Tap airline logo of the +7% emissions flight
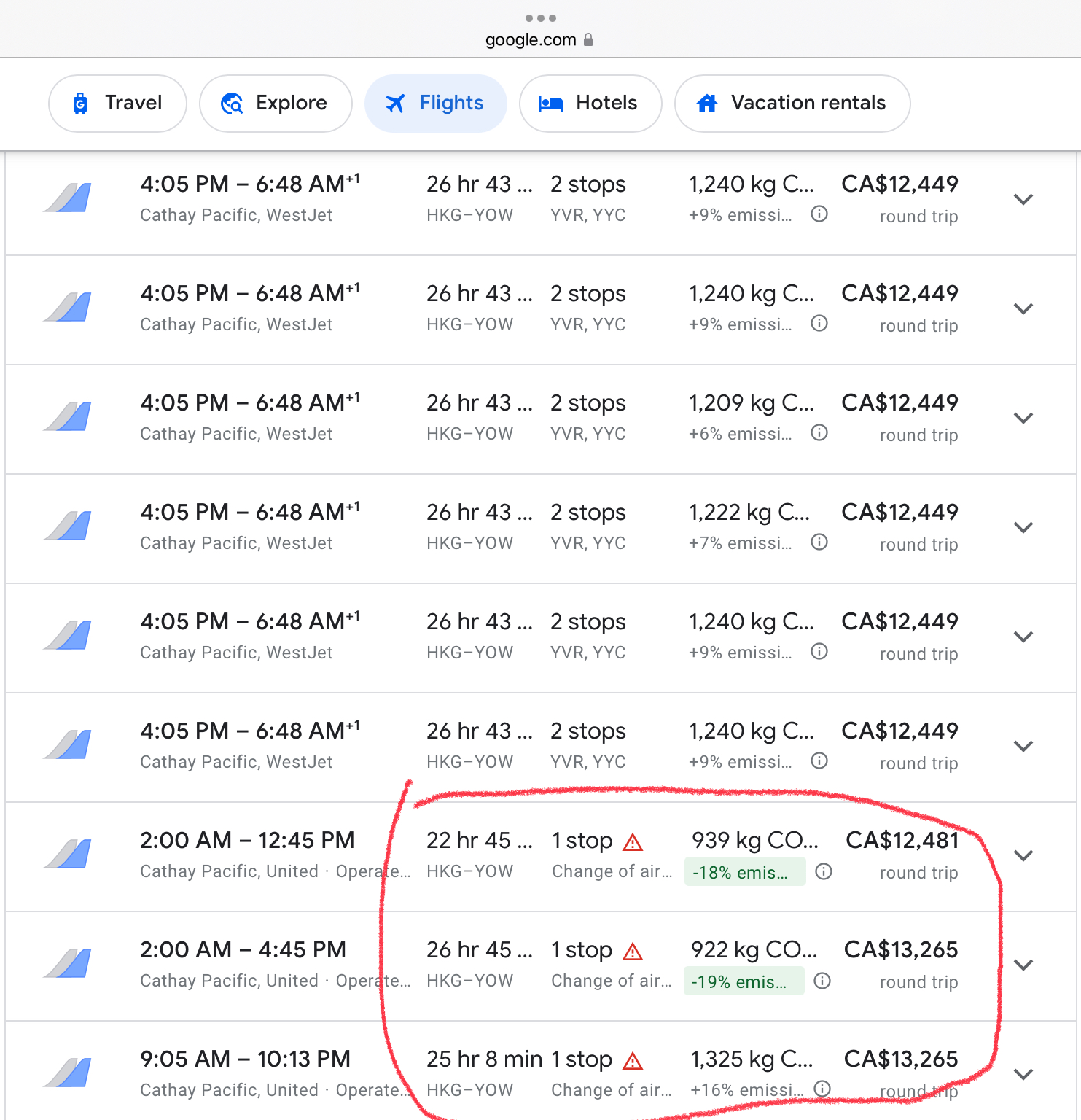The width and height of the screenshot is (1081, 1120). coord(68,526)
